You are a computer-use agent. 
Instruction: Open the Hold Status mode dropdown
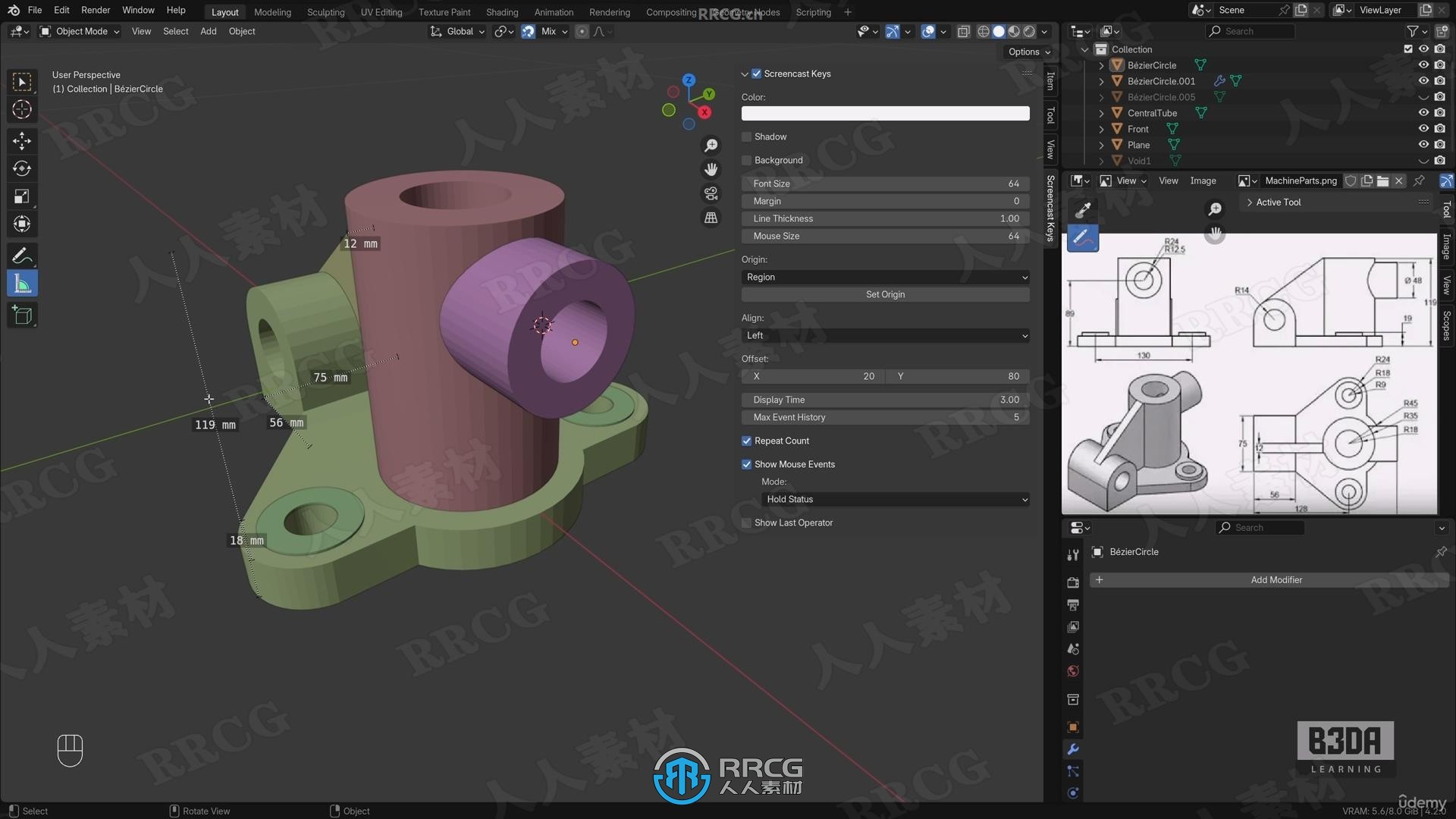(x=895, y=499)
